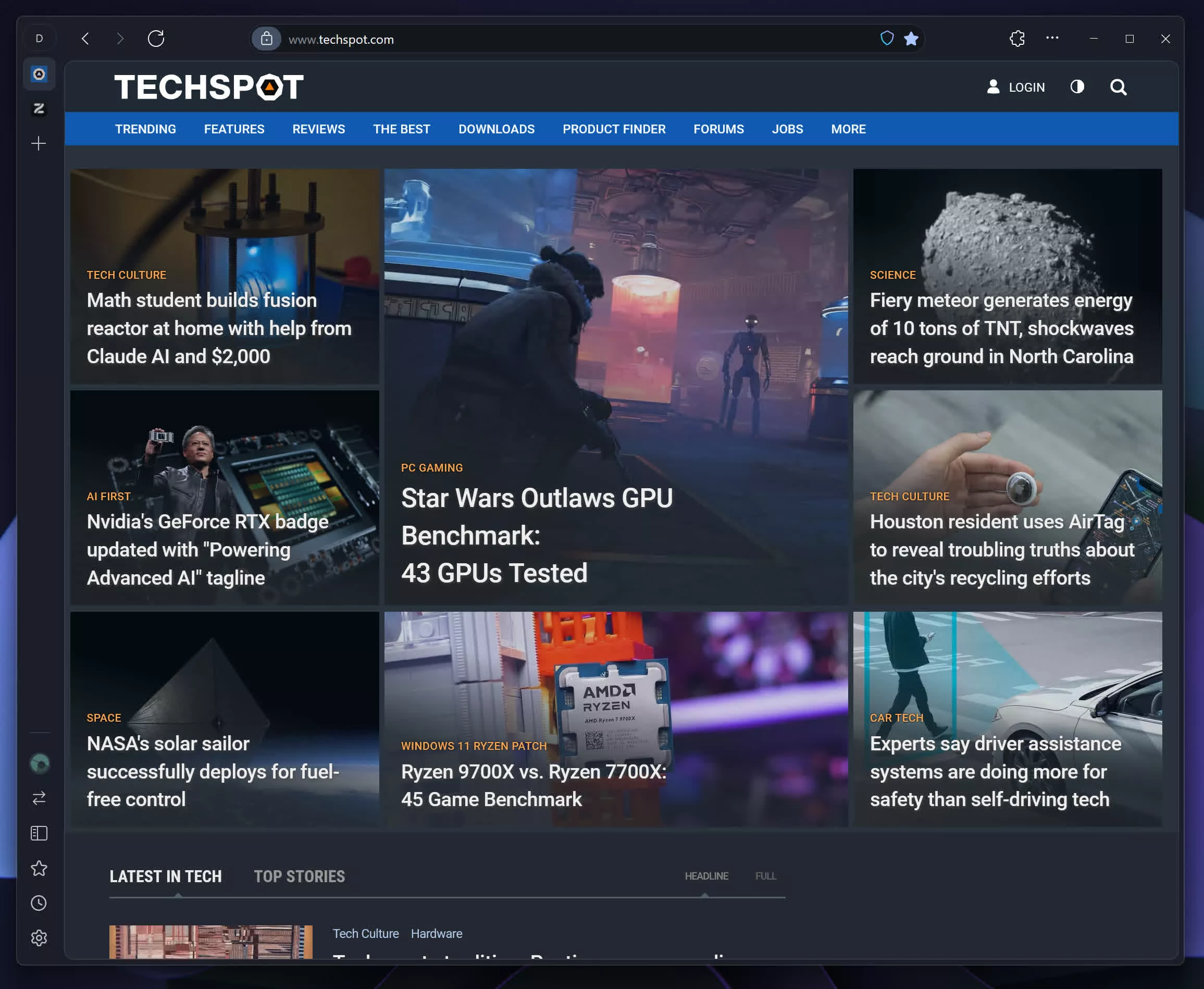Toggle the site dark/light theme icon

tap(1077, 86)
